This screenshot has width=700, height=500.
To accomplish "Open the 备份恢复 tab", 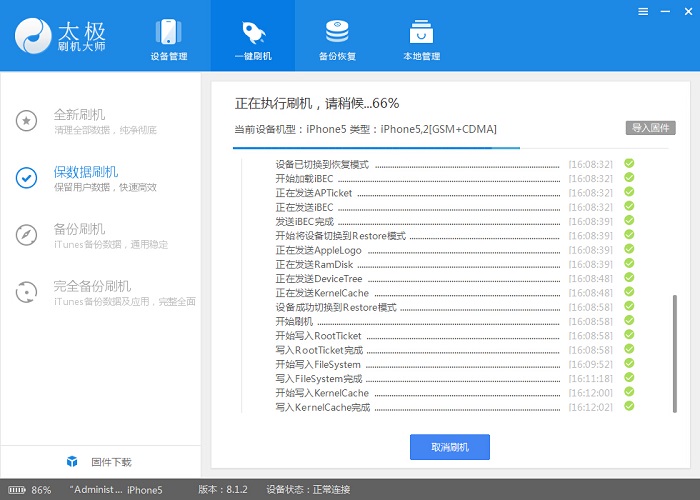I will click(x=337, y=40).
